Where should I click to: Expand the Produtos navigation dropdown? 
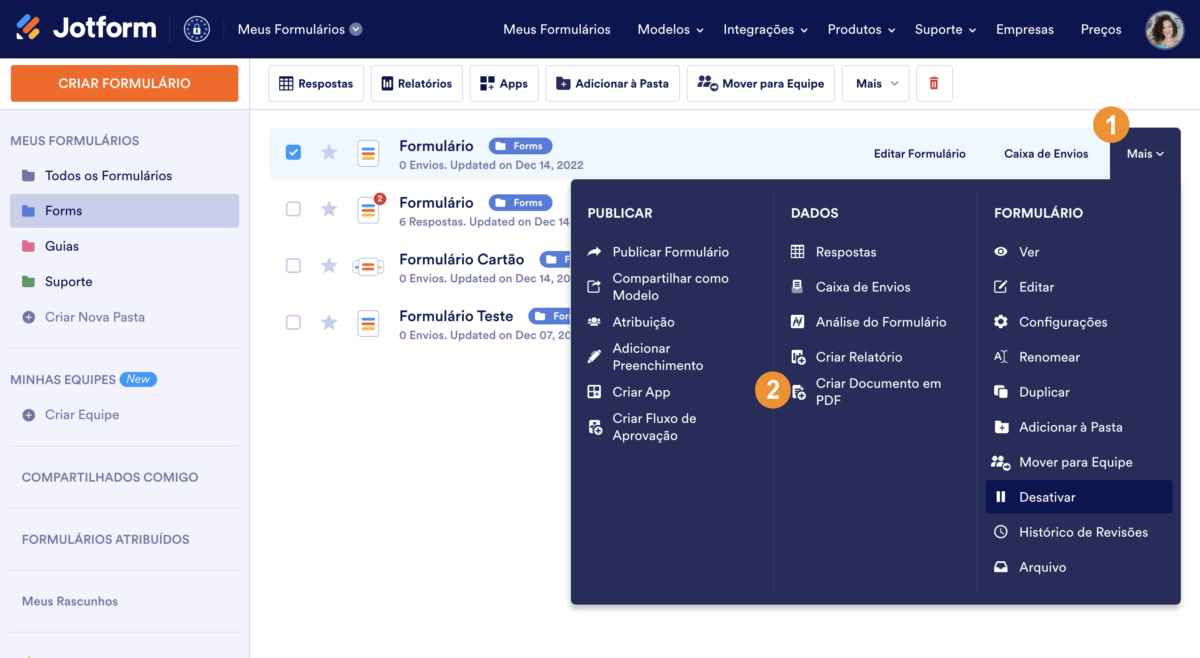pos(862,29)
